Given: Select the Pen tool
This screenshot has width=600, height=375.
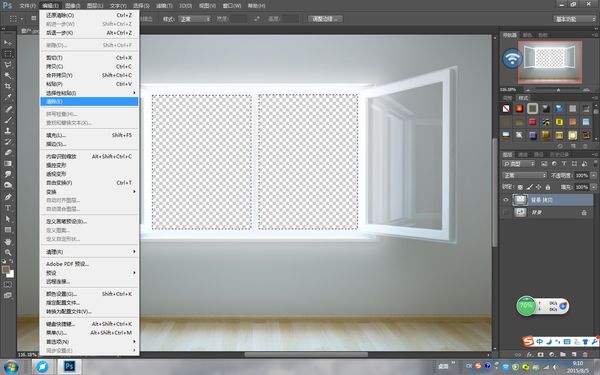Looking at the screenshot, I should [x=8, y=197].
